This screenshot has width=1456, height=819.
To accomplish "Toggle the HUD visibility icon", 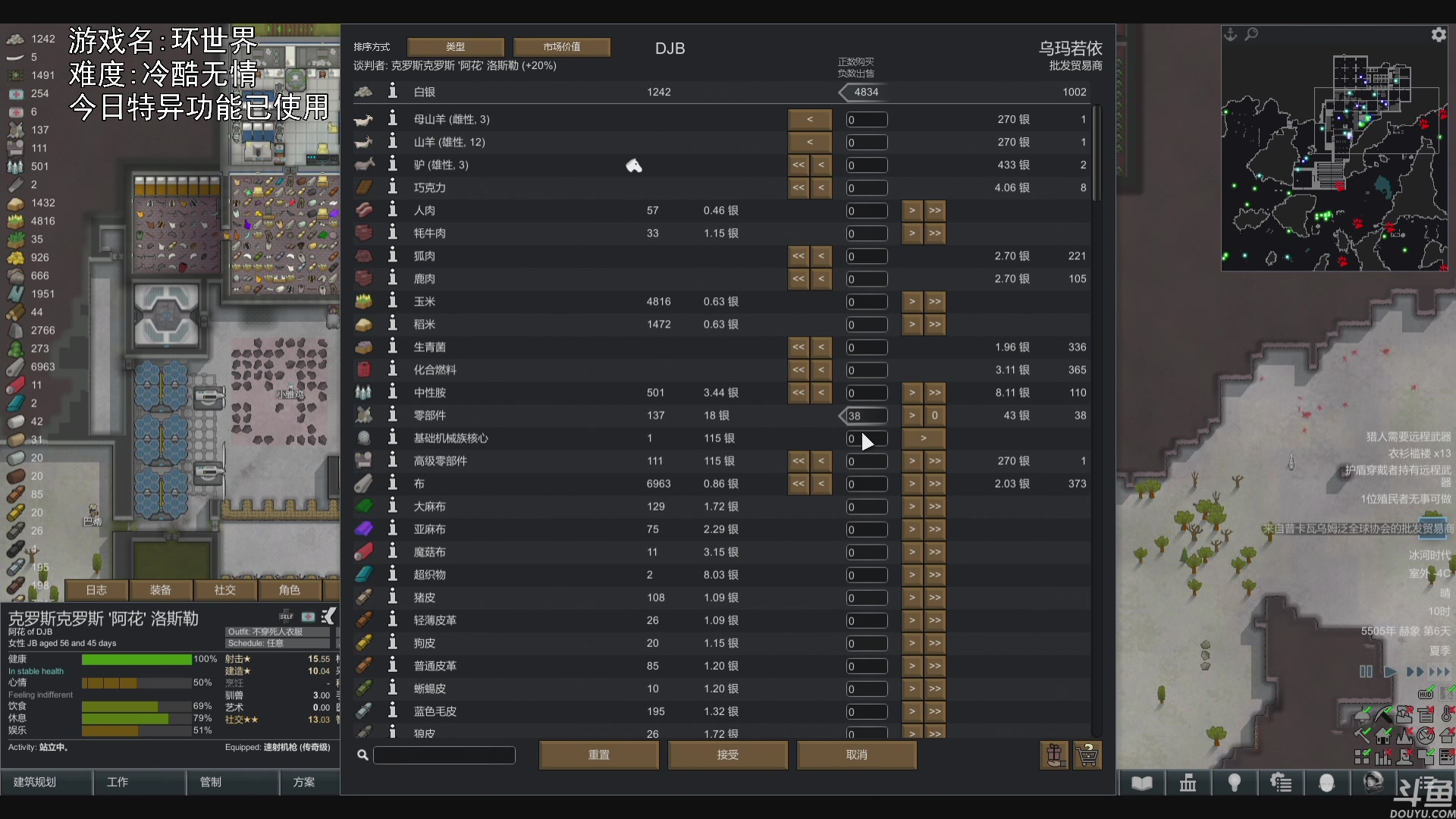I will (x=1425, y=695).
